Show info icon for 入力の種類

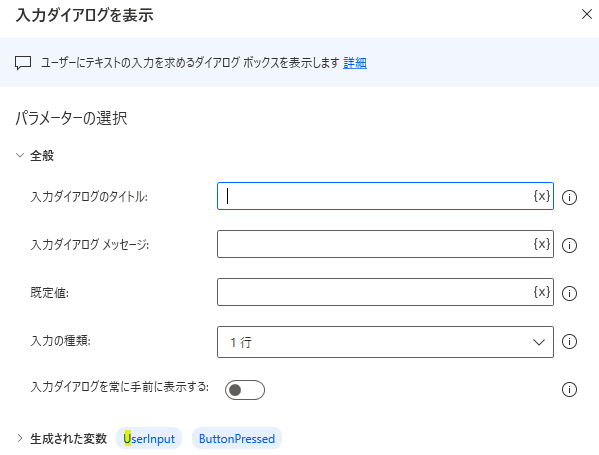click(x=569, y=342)
